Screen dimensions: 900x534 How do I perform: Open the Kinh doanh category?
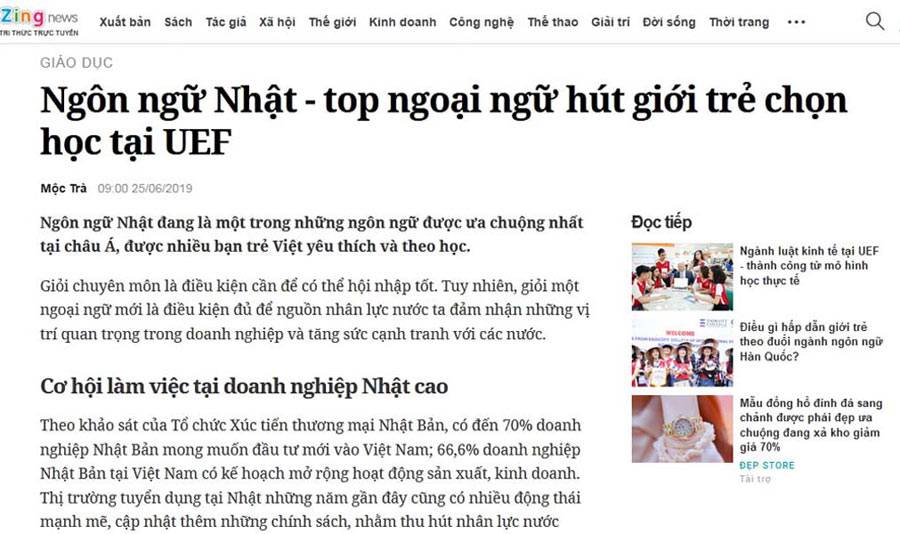[x=402, y=22]
